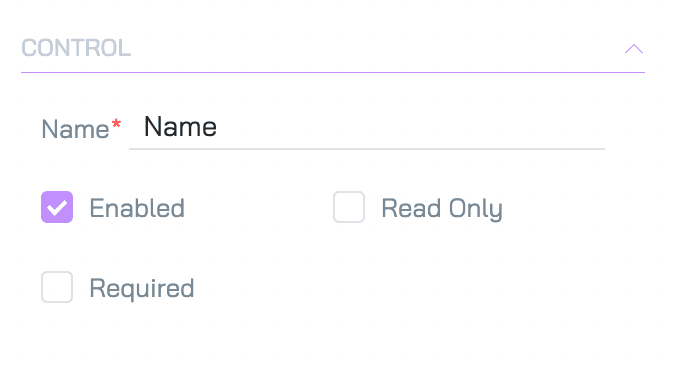Click the CONTROL section header title
678x373 pixels.
pyautogui.click(x=76, y=48)
